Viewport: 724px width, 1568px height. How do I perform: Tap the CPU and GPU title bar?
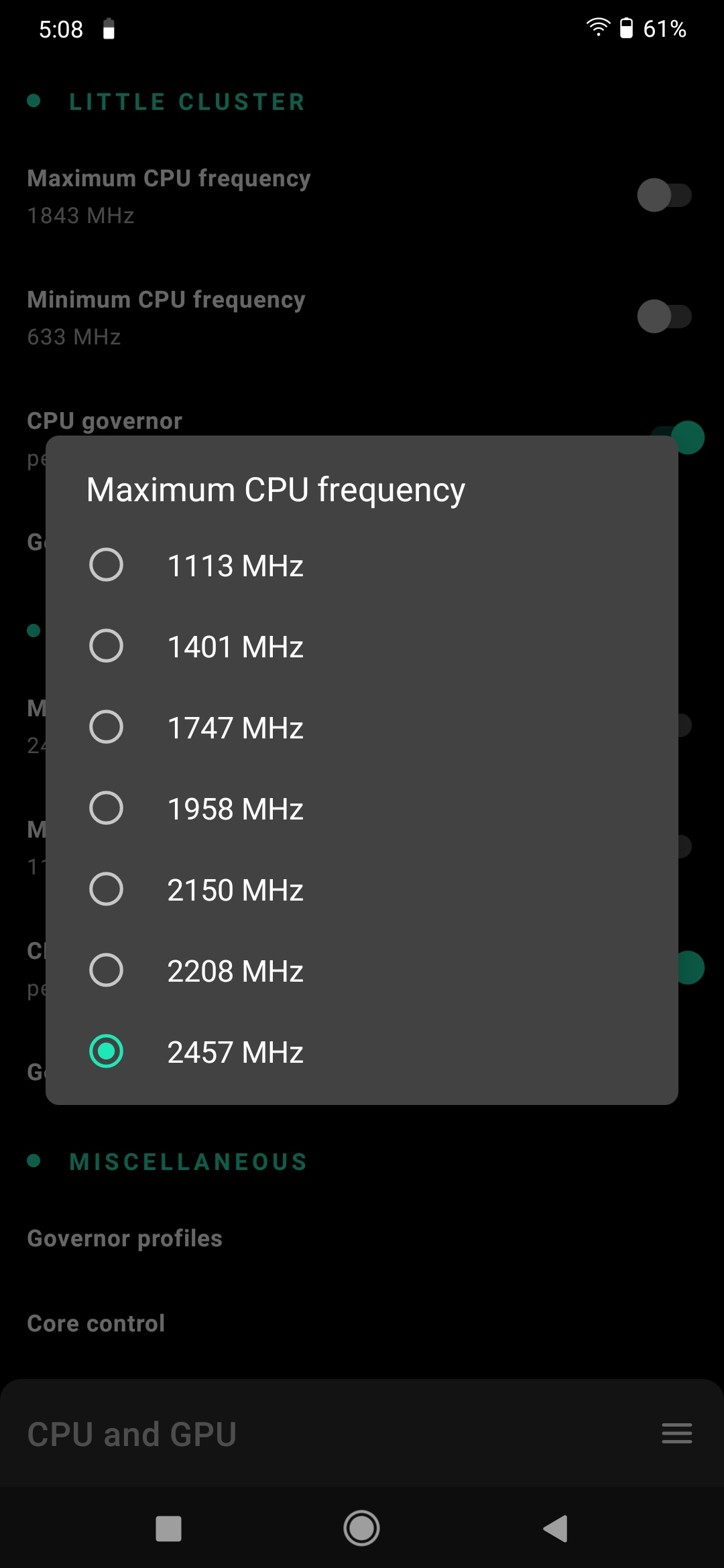point(132,1434)
